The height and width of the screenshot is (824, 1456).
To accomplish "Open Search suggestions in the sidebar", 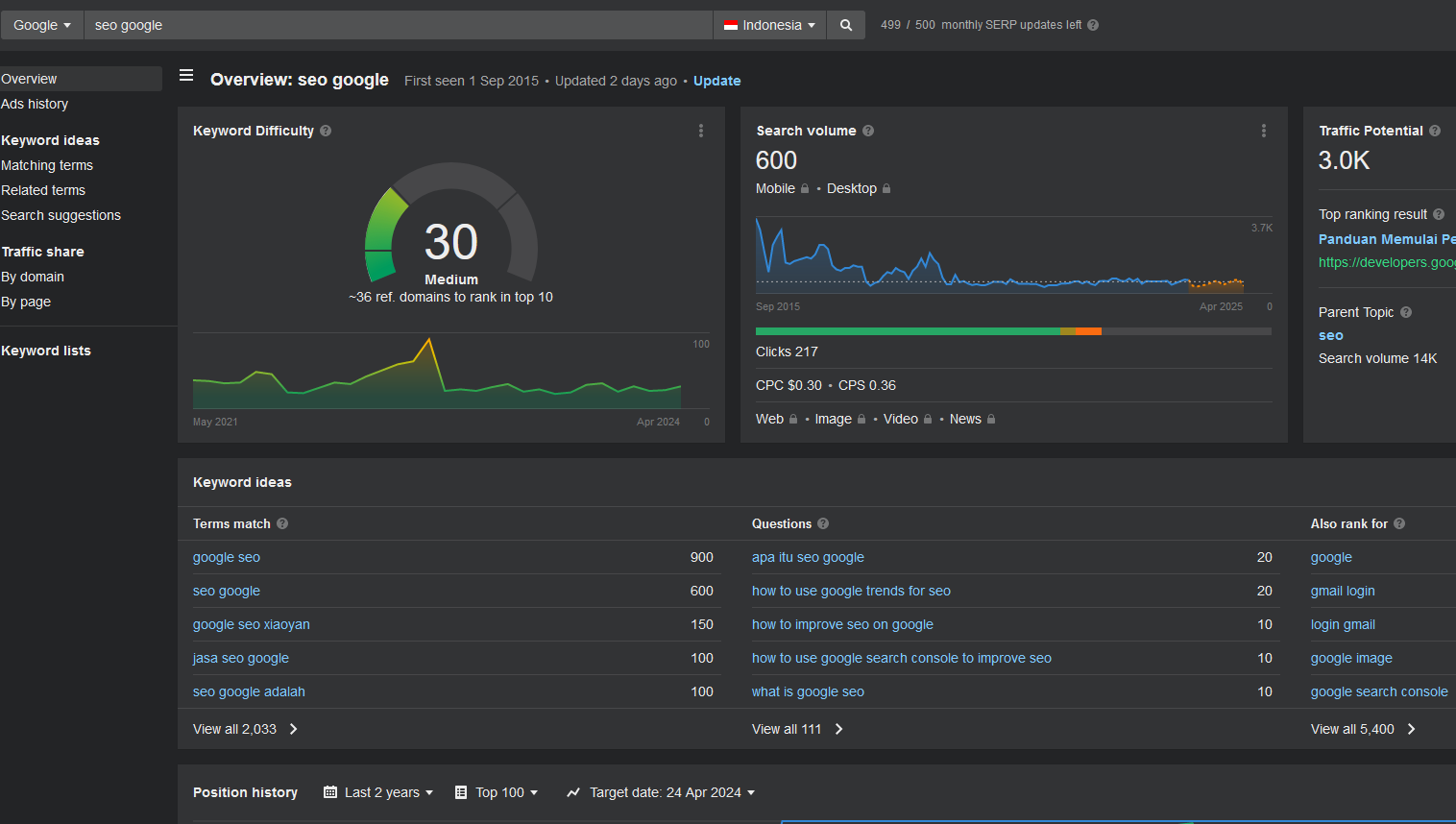I will click(x=61, y=215).
